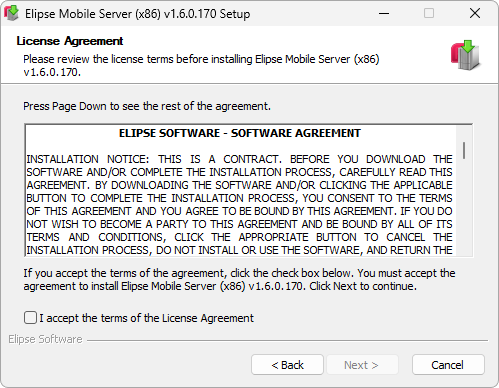Minimize the setup window
Screen dimensions: 499x388
(384, 13)
